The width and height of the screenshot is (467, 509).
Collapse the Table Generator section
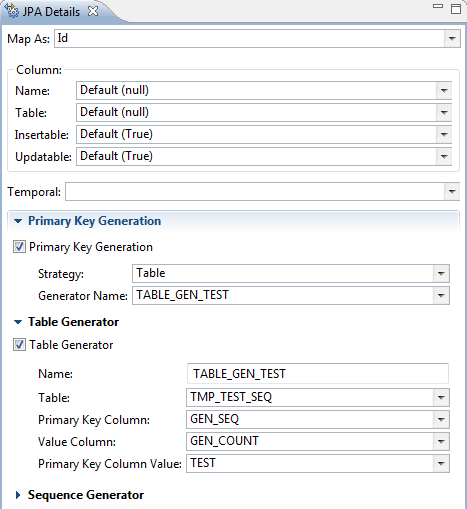pos(18,322)
